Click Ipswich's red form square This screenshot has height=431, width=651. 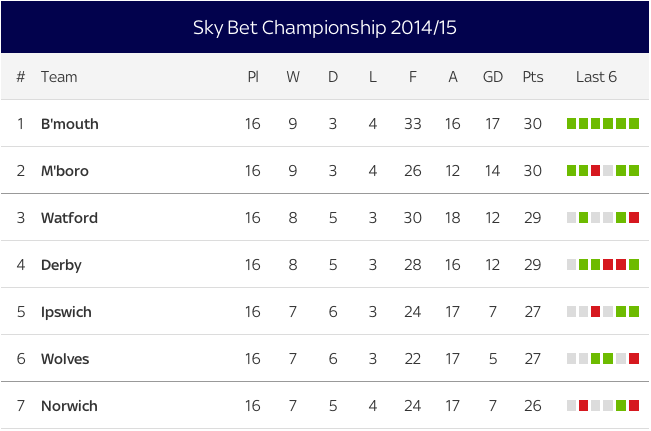click(596, 312)
